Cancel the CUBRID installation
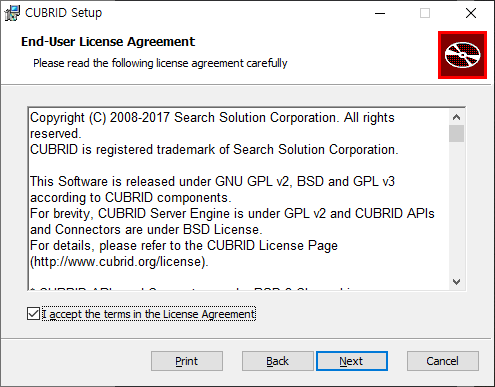The height and width of the screenshot is (387, 495). pos(443,361)
